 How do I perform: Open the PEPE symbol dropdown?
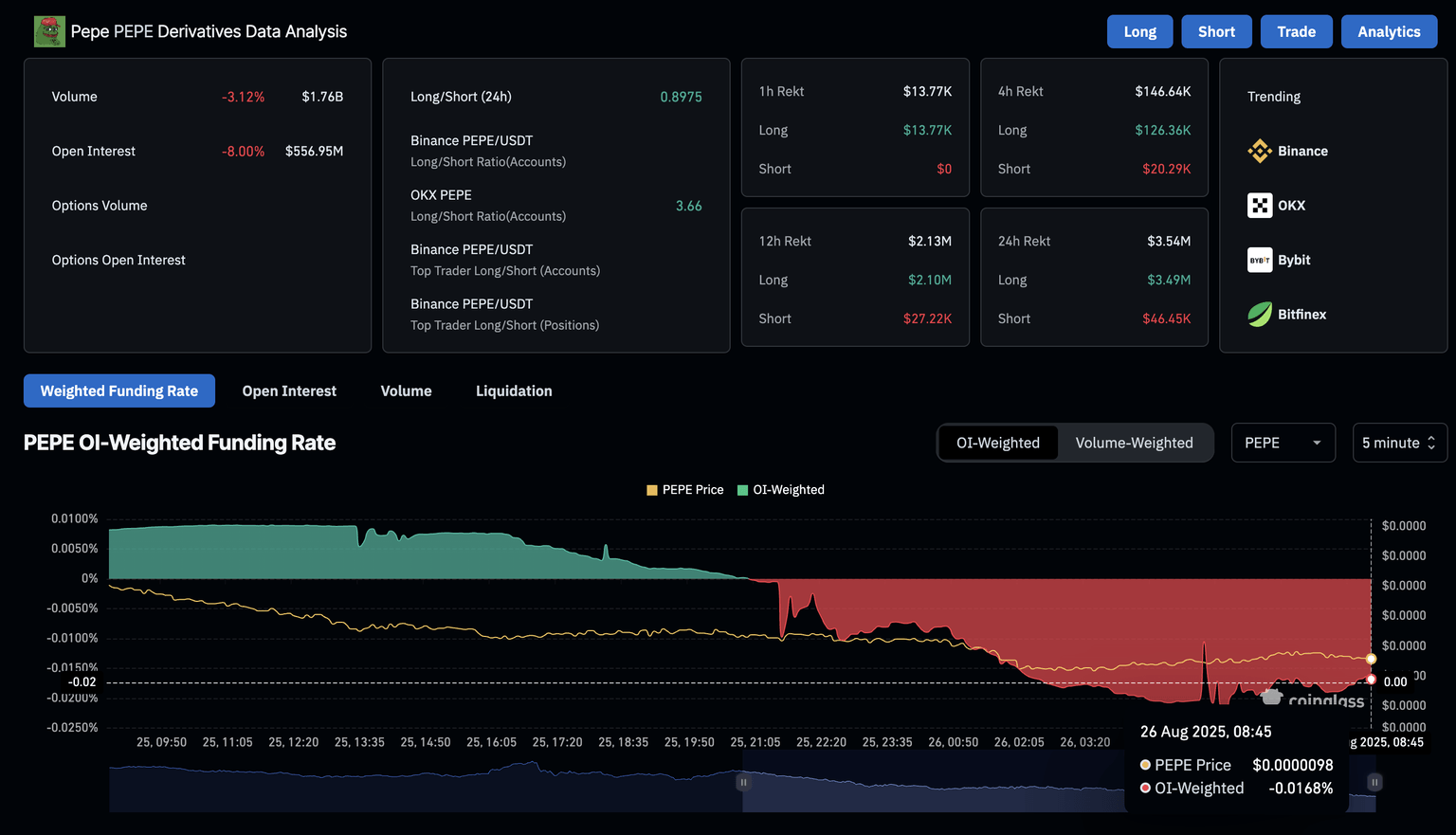(1283, 443)
